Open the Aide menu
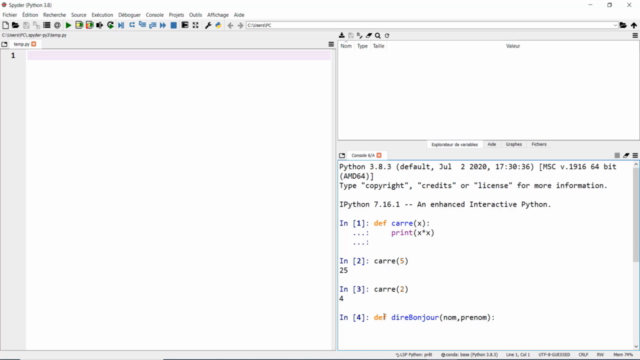Image resolution: width=640 pixels, height=360 pixels. pyautogui.click(x=239, y=15)
